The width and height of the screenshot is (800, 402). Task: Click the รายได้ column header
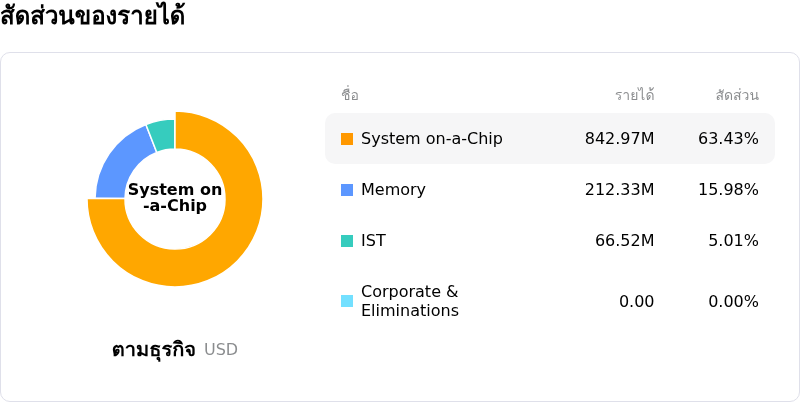pyautogui.click(x=635, y=95)
